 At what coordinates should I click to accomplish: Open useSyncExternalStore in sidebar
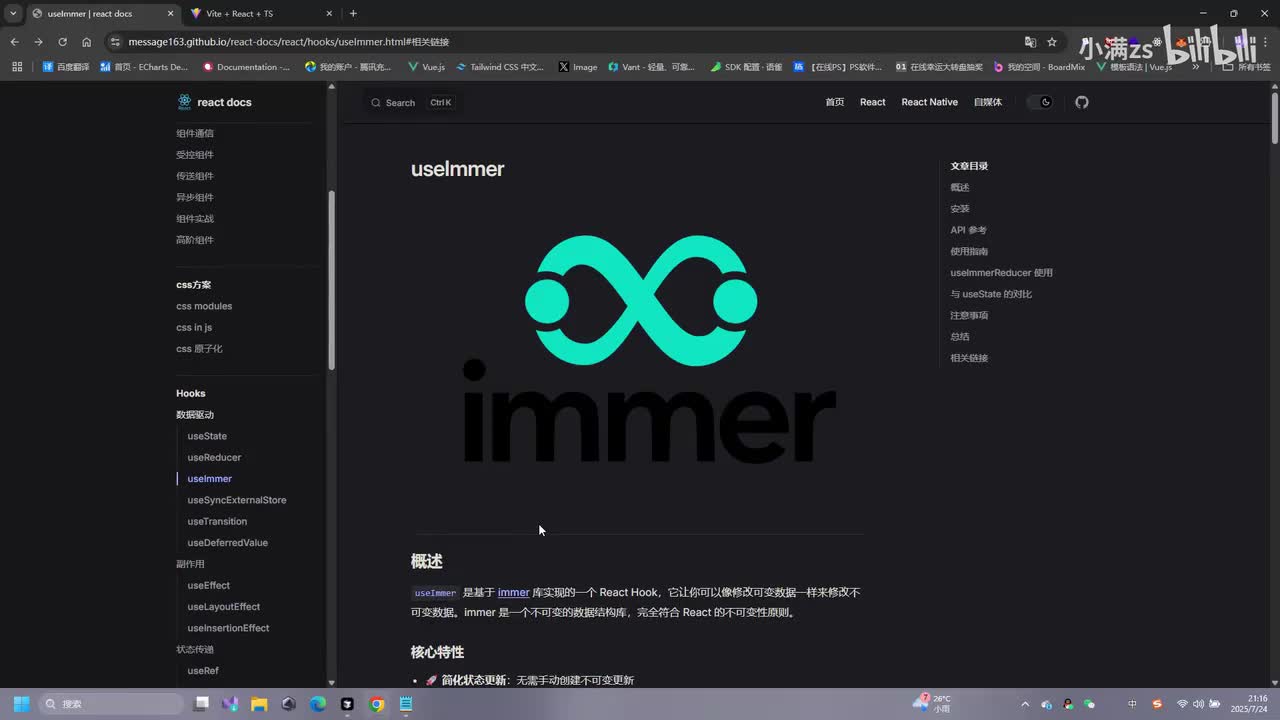pos(237,500)
